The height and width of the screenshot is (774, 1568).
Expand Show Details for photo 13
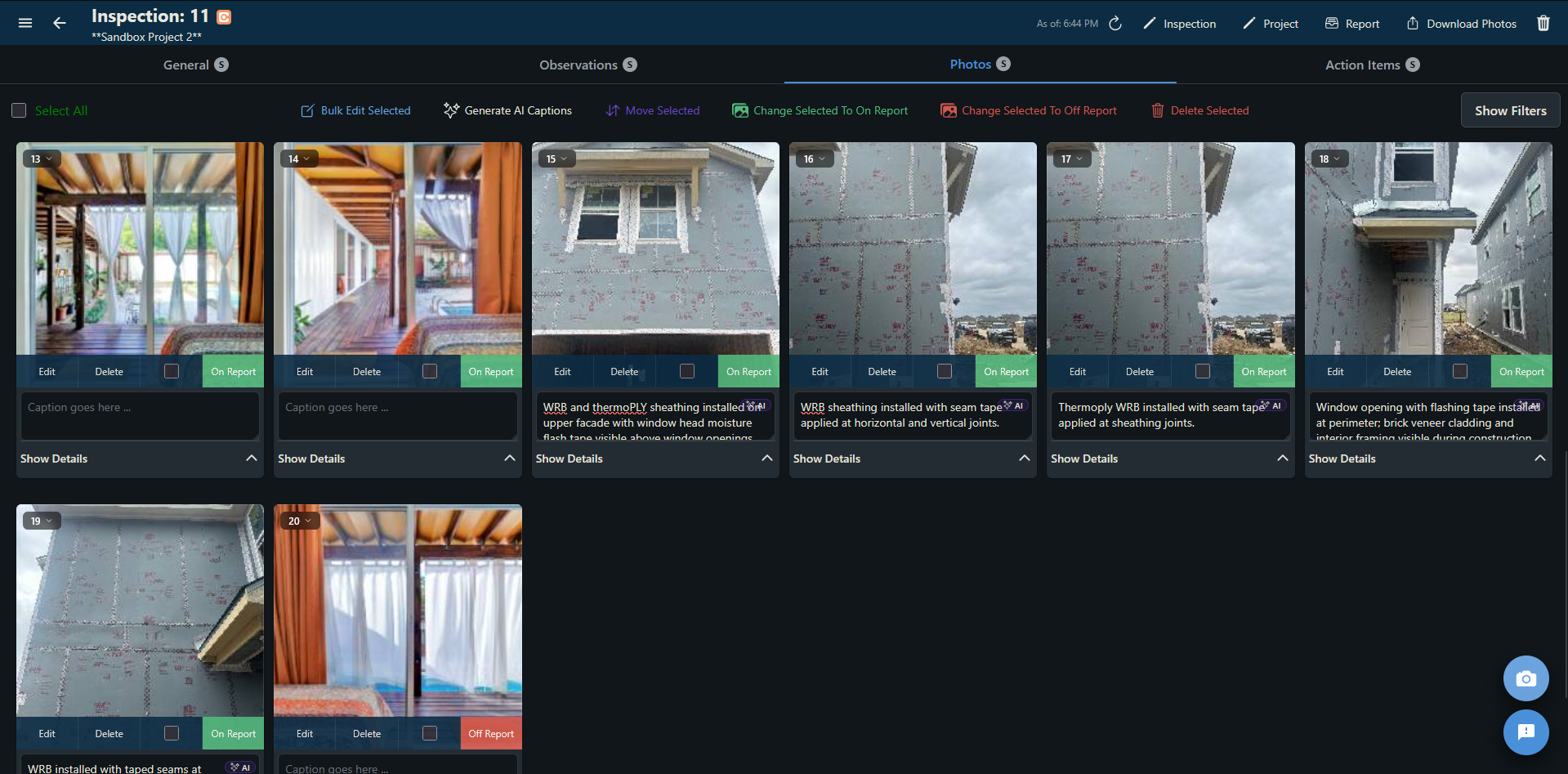(139, 459)
